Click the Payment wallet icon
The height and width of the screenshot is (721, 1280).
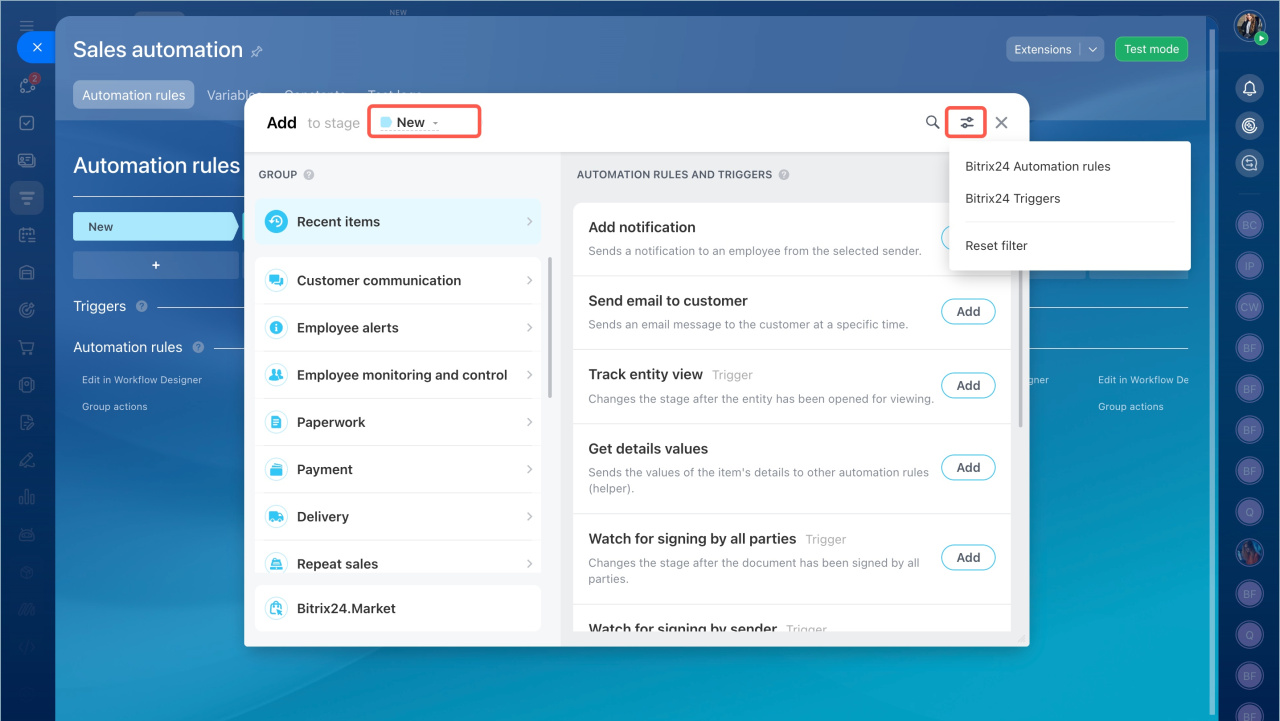click(276, 470)
